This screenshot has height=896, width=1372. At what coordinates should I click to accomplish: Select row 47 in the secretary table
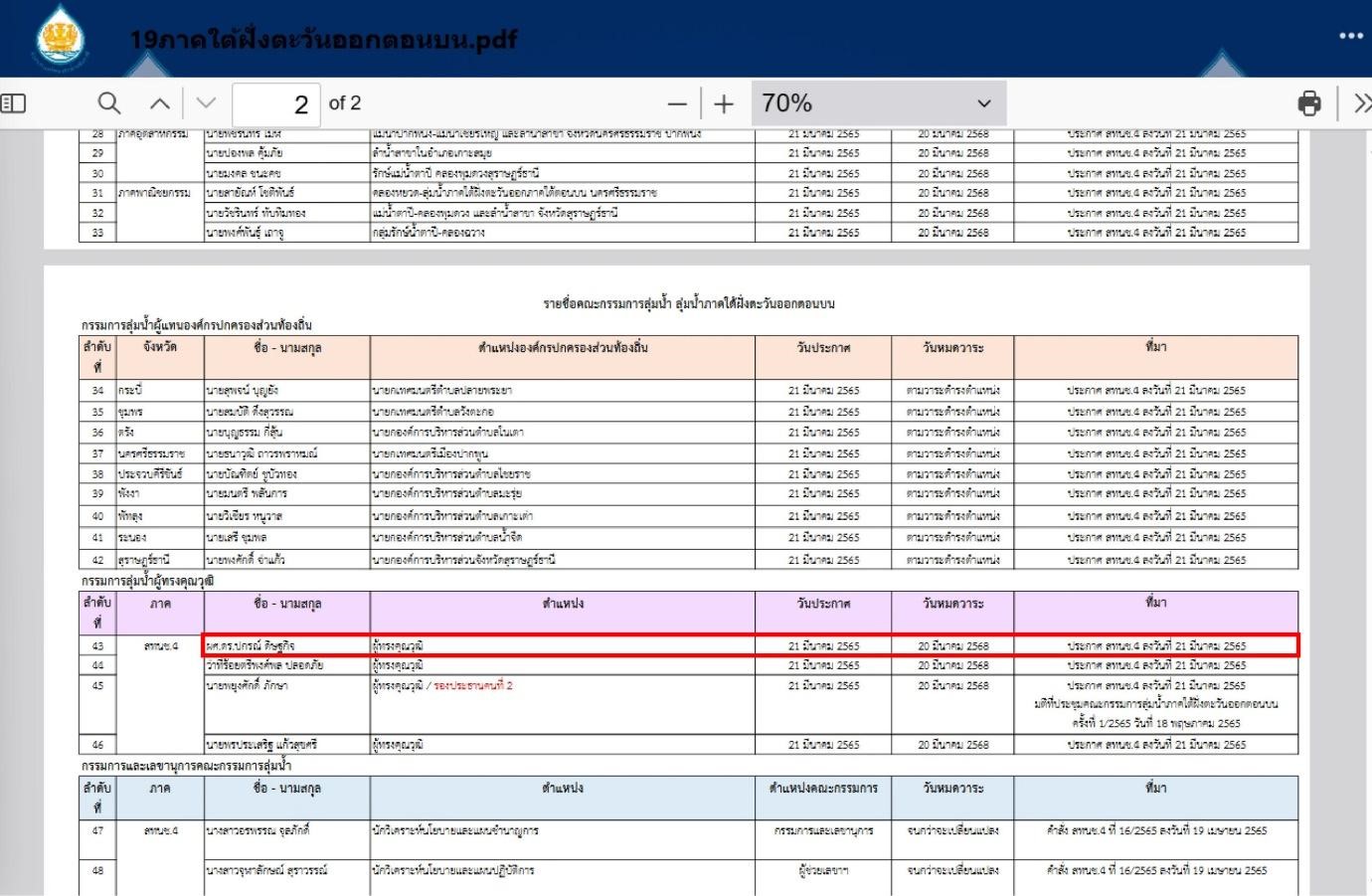(x=97, y=830)
